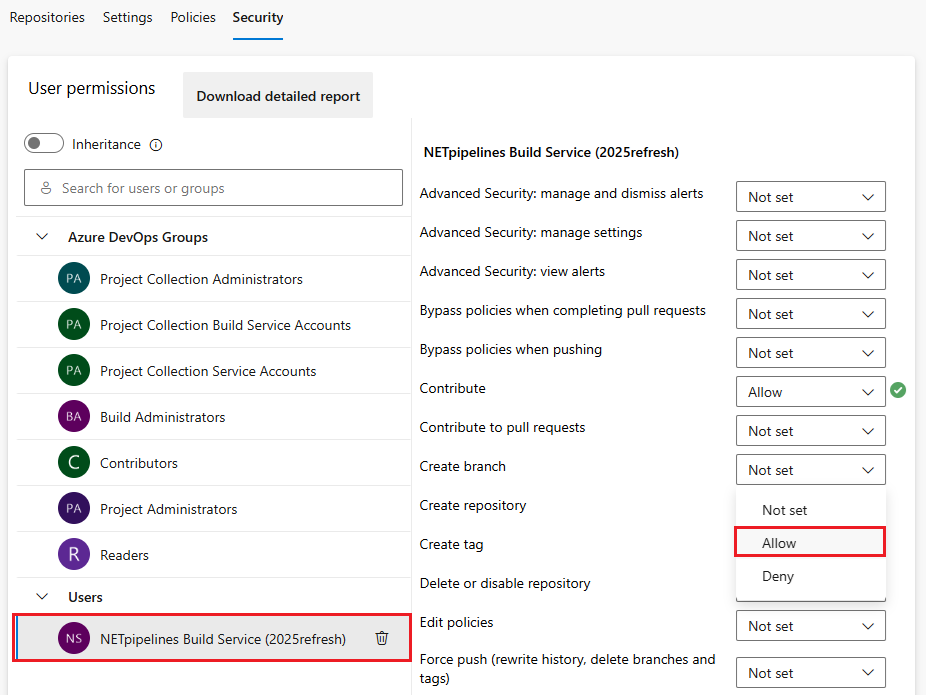Screen dimensions: 926x695
Task: Choose Deny in the open dropdown list
Action: (x=778, y=576)
